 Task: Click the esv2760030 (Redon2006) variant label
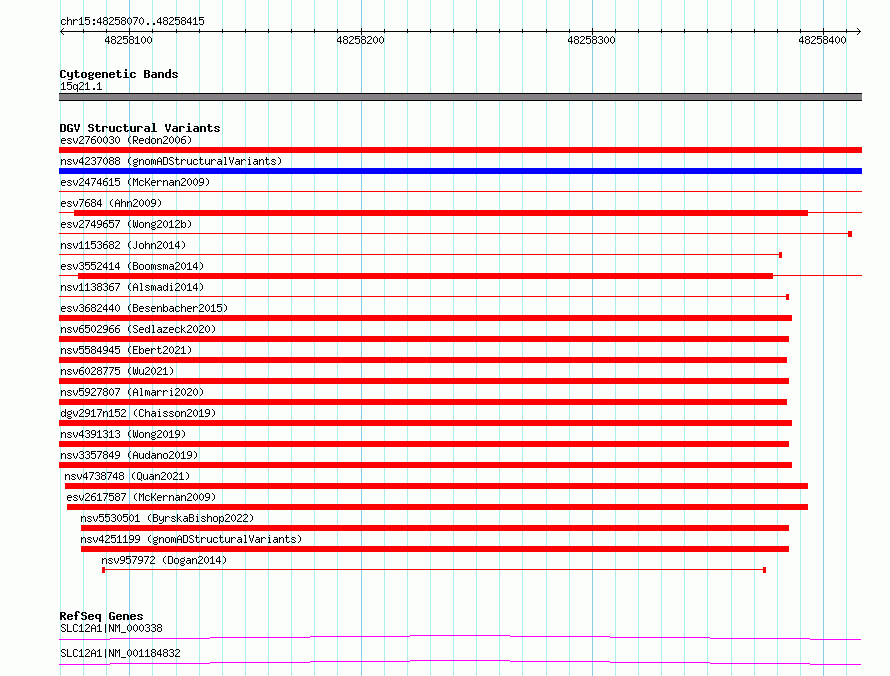(126, 140)
